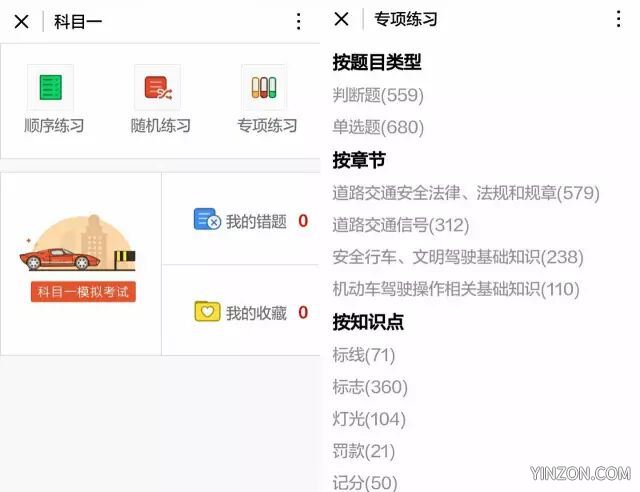Open 标志(360) knowledge point
This screenshot has height=492, width=640.
(x=370, y=387)
